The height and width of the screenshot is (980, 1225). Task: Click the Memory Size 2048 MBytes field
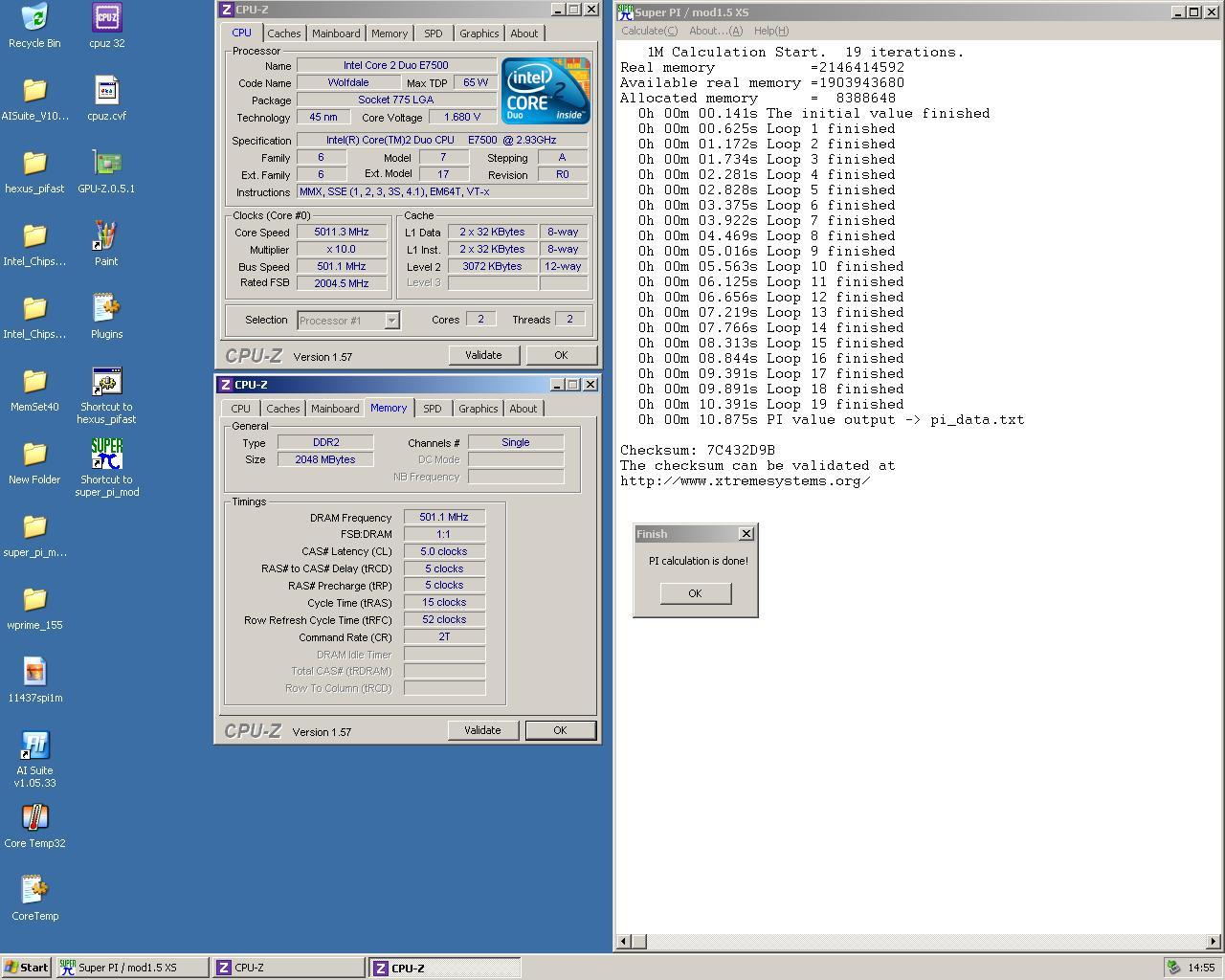(325, 459)
